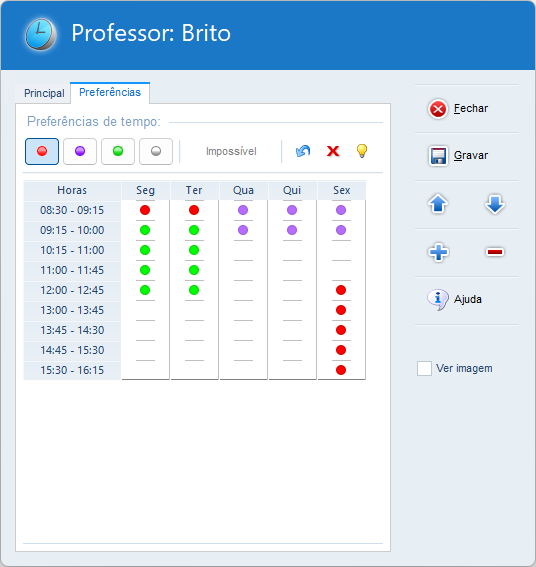536x567 pixels.
Task: Select the green preference button
Action: [x=118, y=151]
